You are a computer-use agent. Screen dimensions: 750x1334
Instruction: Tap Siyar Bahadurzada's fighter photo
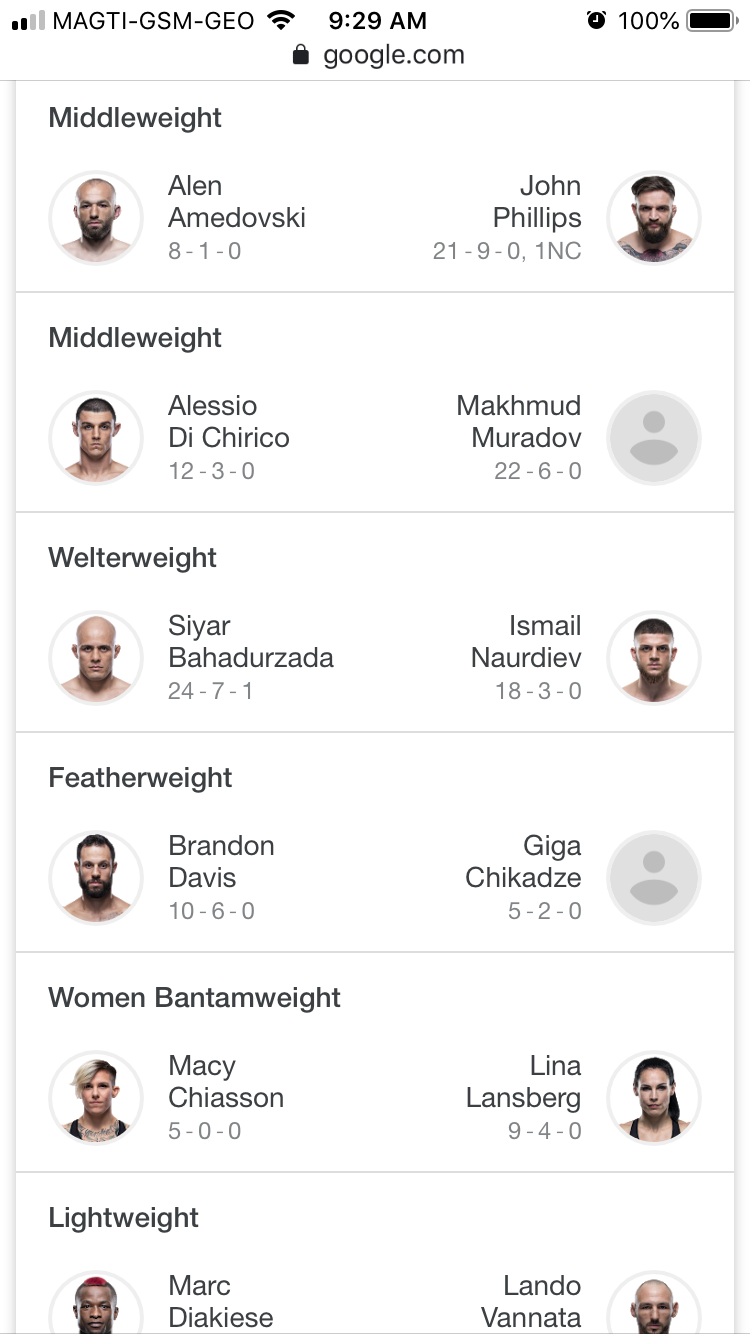(97, 658)
